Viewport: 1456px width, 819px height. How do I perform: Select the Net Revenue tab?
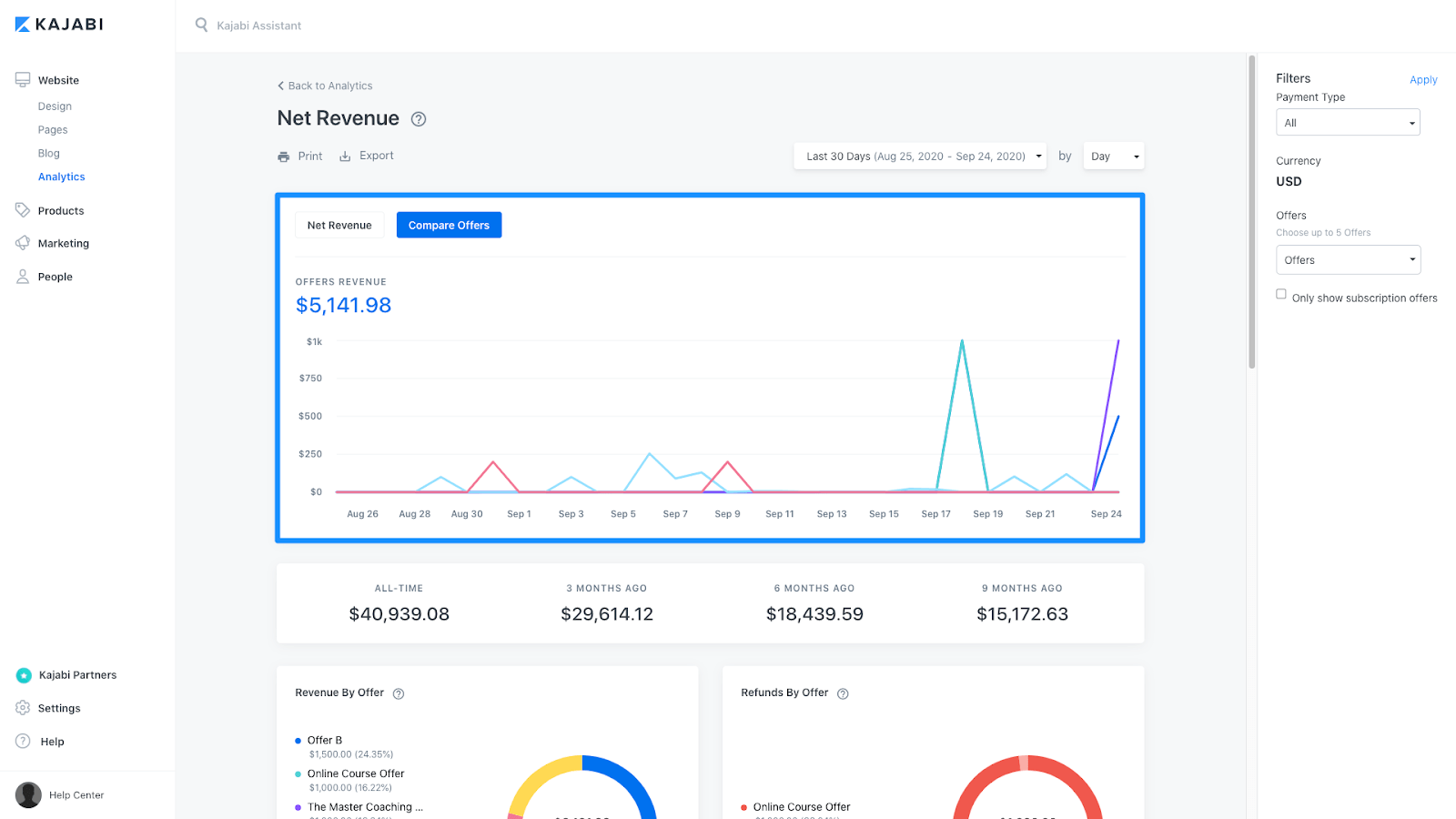339,225
